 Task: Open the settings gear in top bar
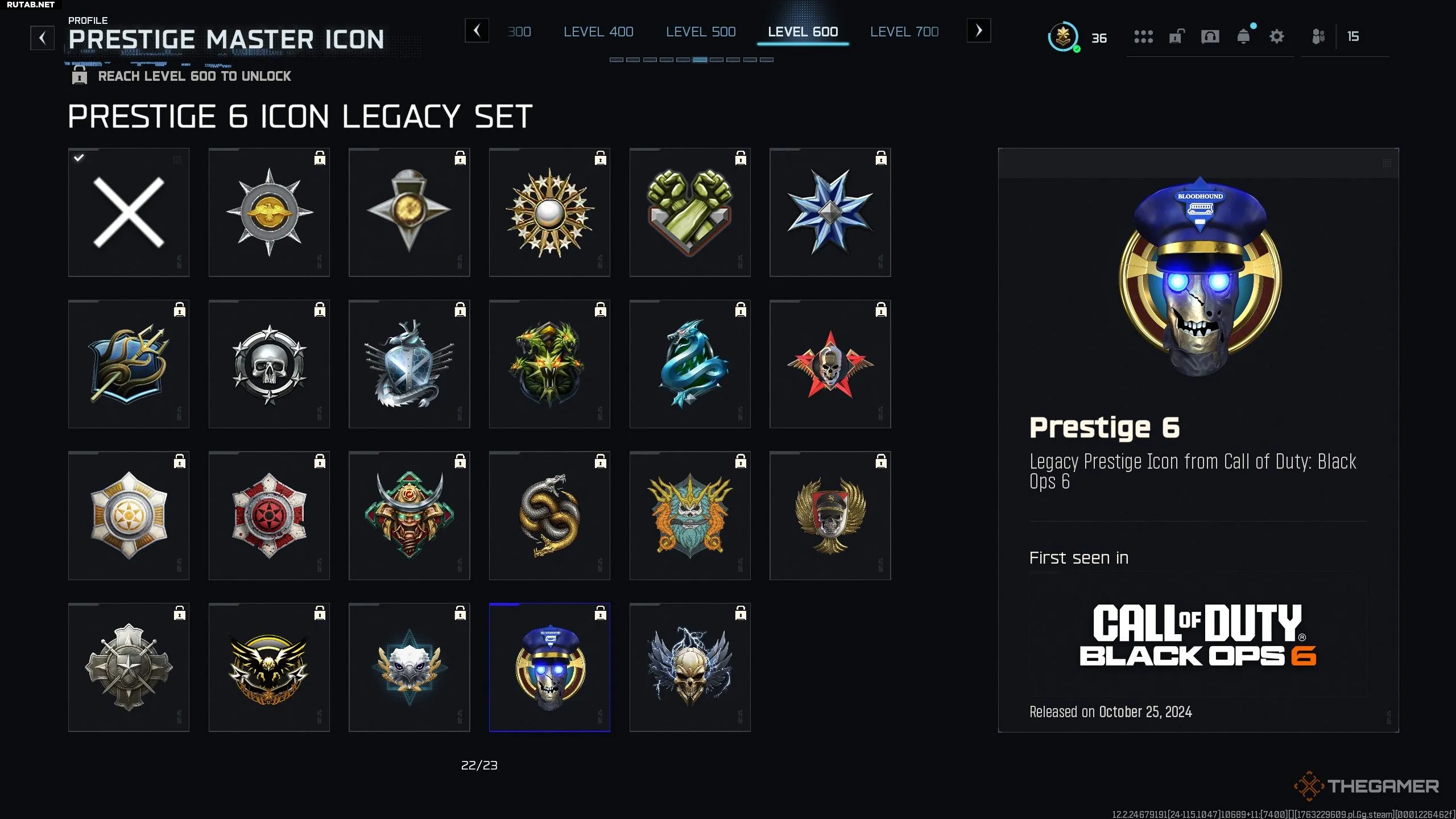tap(1277, 37)
